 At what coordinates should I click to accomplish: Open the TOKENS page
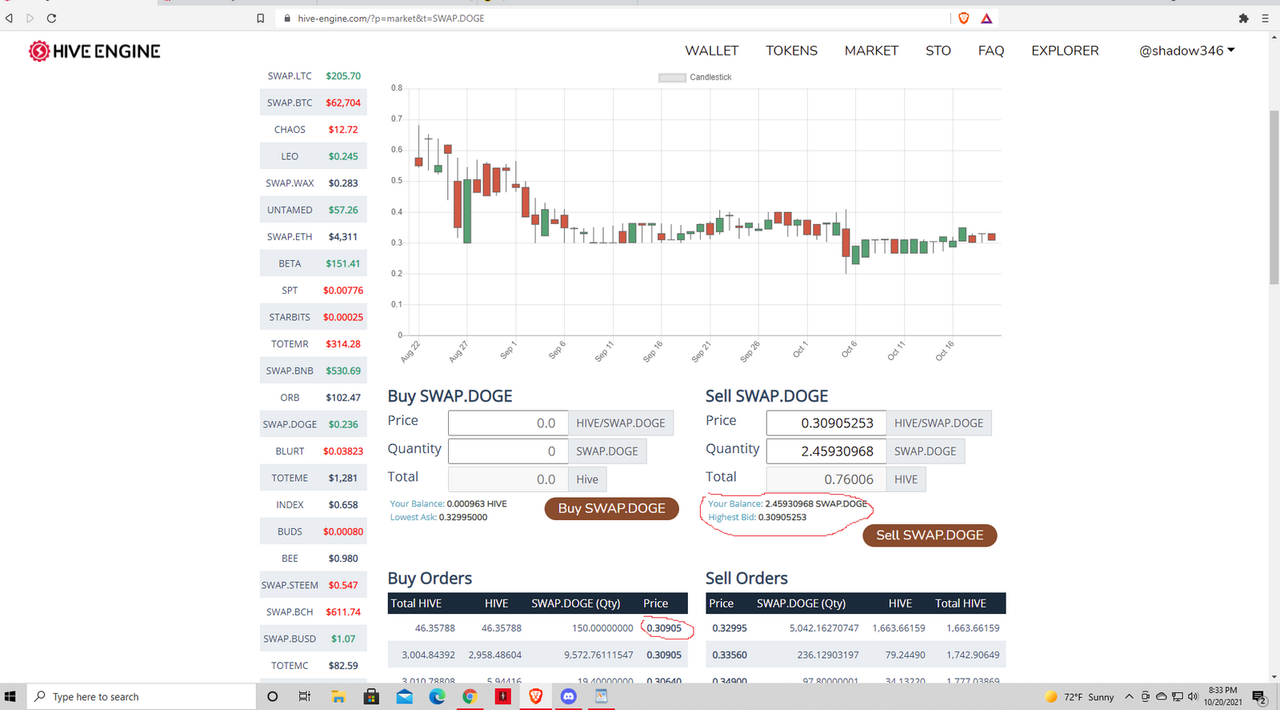click(791, 50)
